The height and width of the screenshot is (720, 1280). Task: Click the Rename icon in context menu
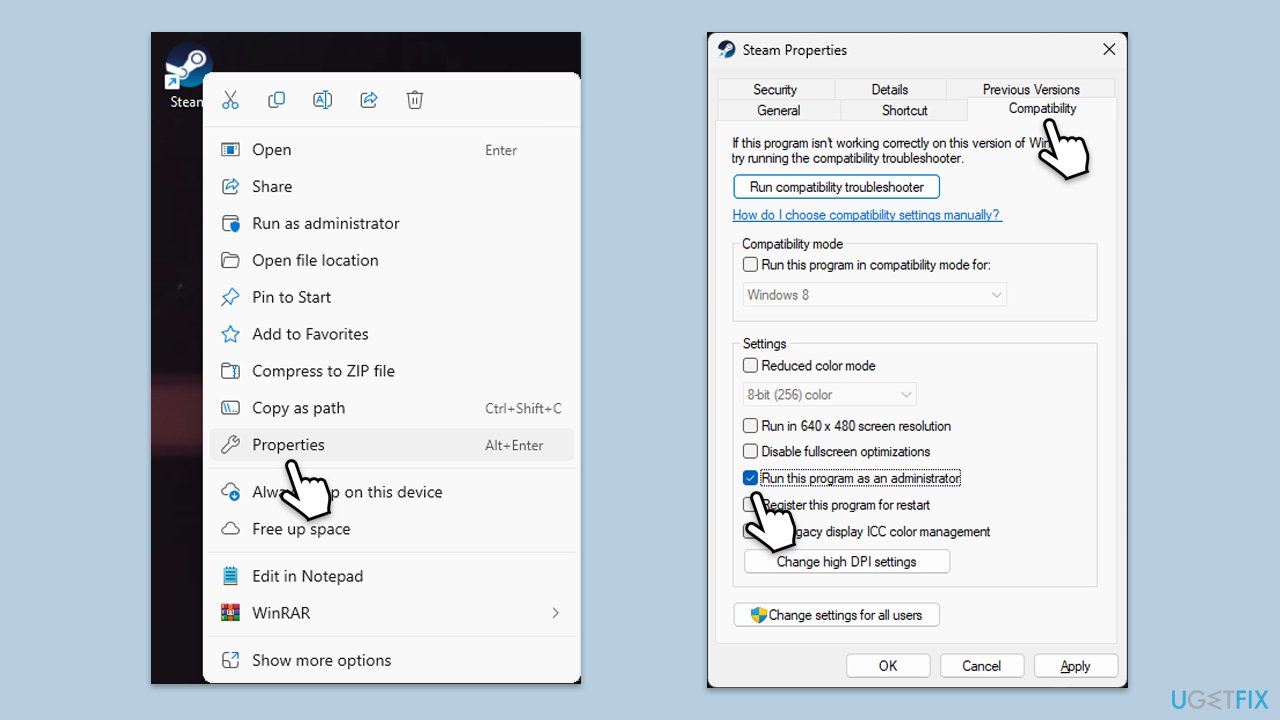322,100
